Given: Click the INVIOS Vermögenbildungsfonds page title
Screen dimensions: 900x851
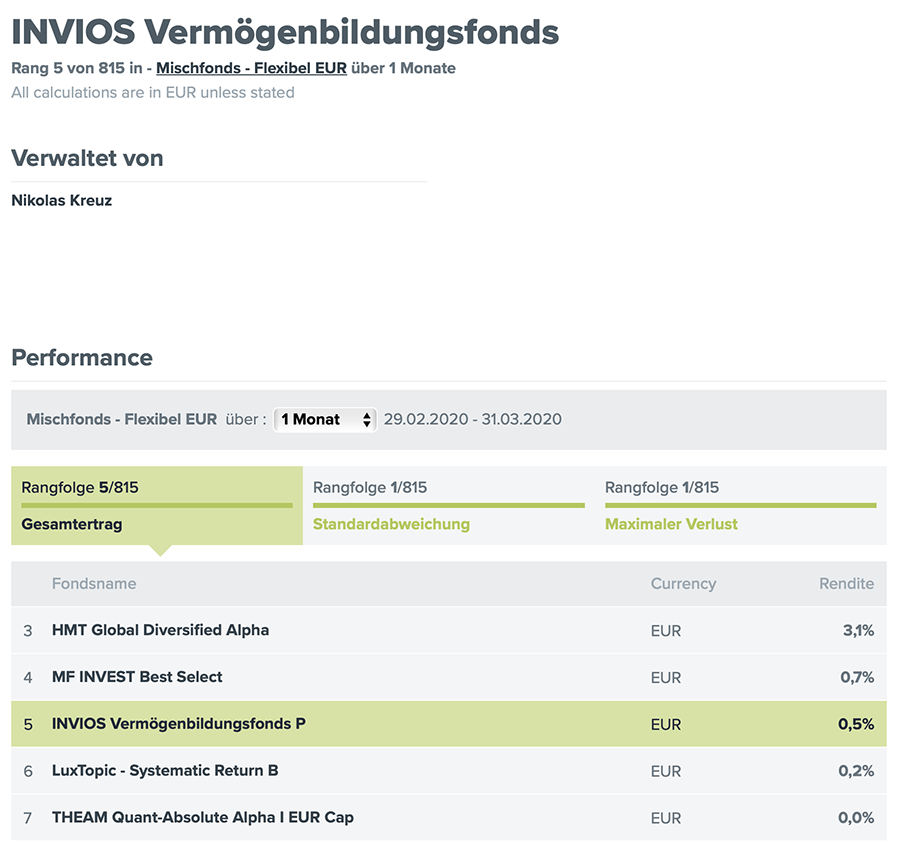Looking at the screenshot, I should 285,32.
